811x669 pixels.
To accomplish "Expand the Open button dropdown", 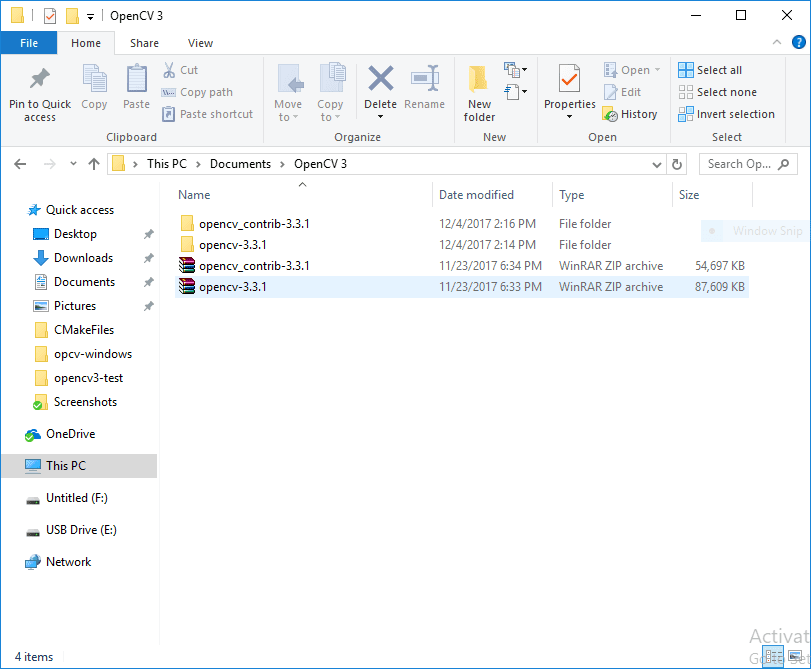I will coord(657,70).
